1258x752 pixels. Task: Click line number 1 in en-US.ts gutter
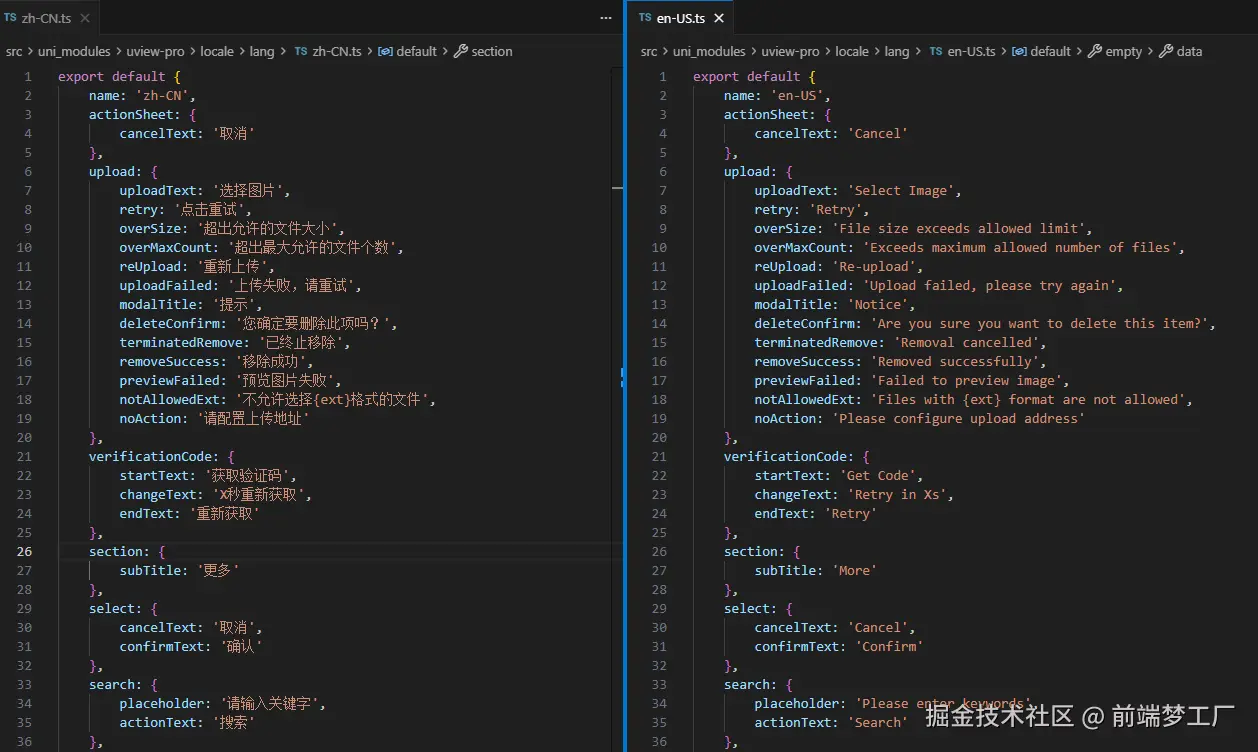point(662,76)
